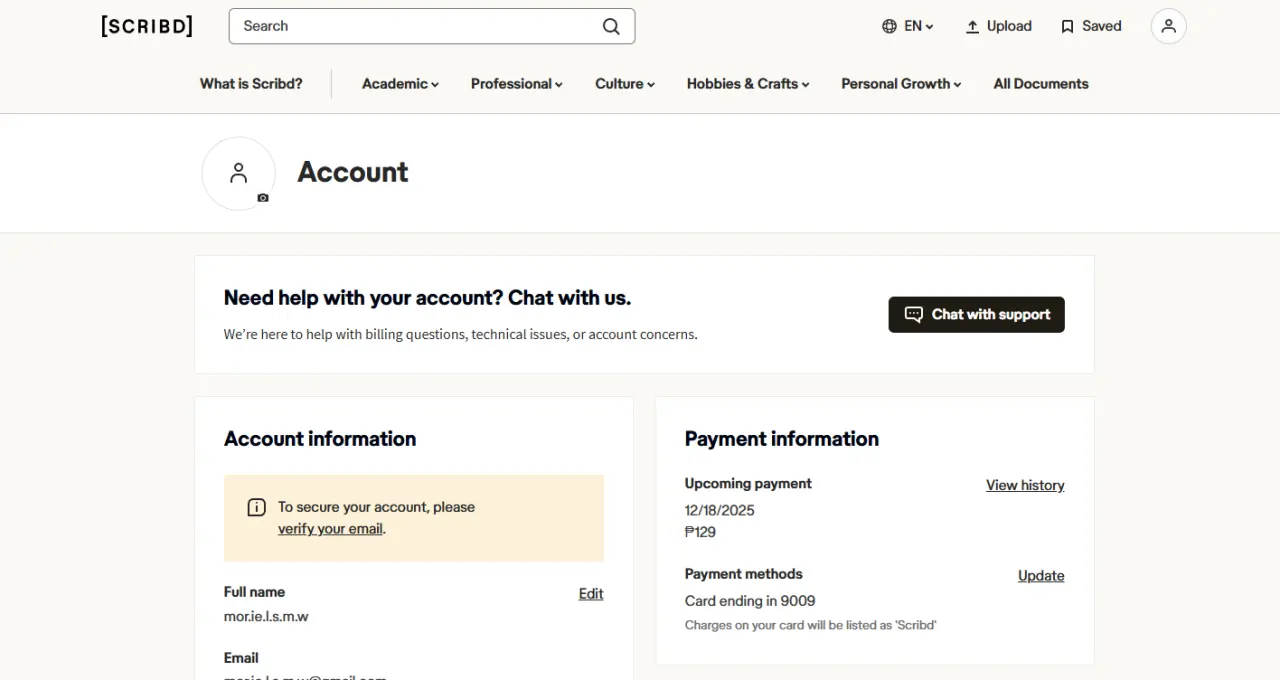Click the Scribd logo
Screen dimensions: 1280x680
(147, 26)
